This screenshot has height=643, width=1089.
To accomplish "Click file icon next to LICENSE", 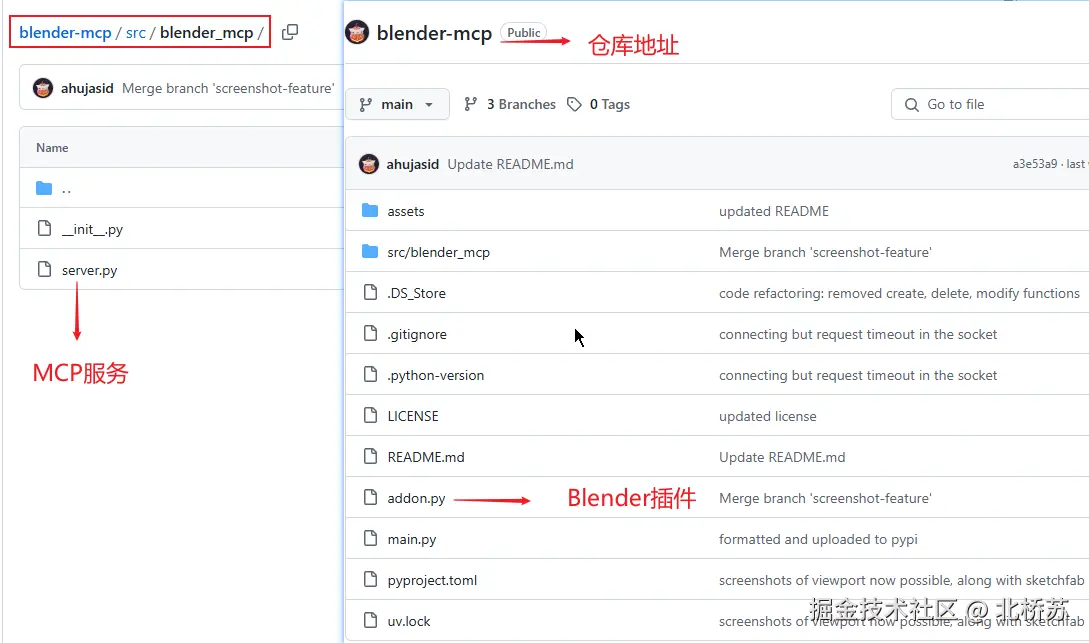I will click(371, 415).
